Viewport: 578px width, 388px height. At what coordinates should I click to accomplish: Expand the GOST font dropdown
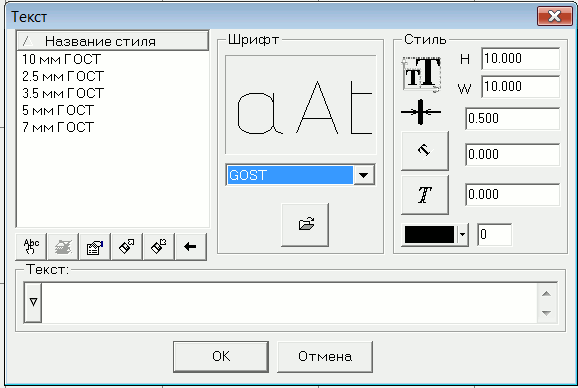[x=364, y=175]
